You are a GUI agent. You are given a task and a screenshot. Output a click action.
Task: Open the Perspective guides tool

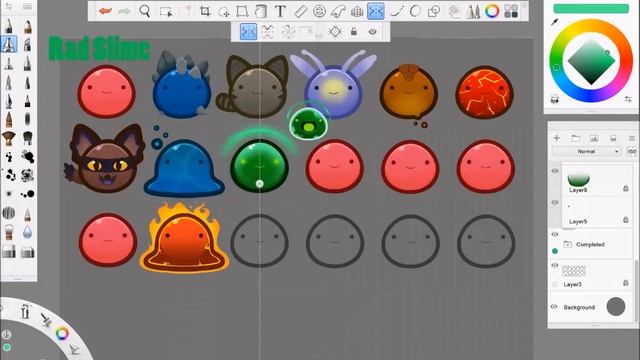click(357, 11)
